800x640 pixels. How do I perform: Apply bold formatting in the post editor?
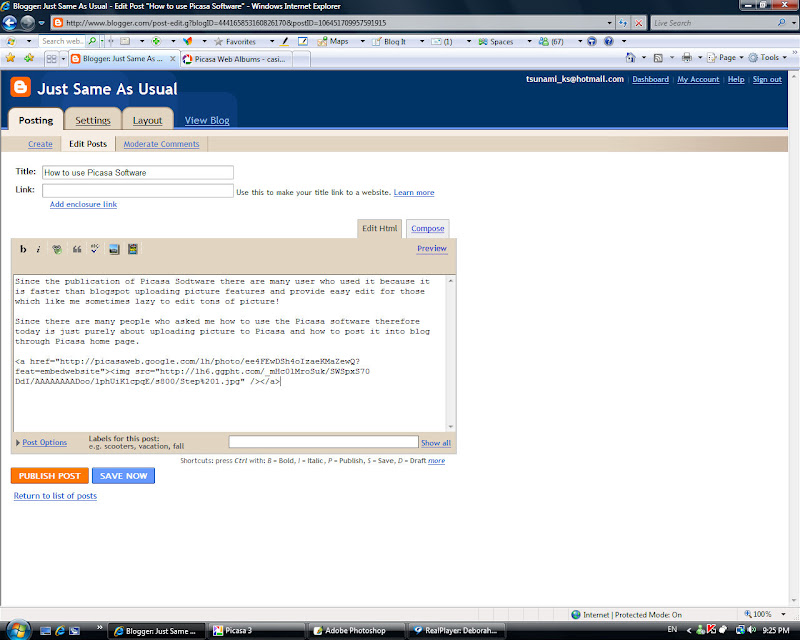tap(23, 249)
